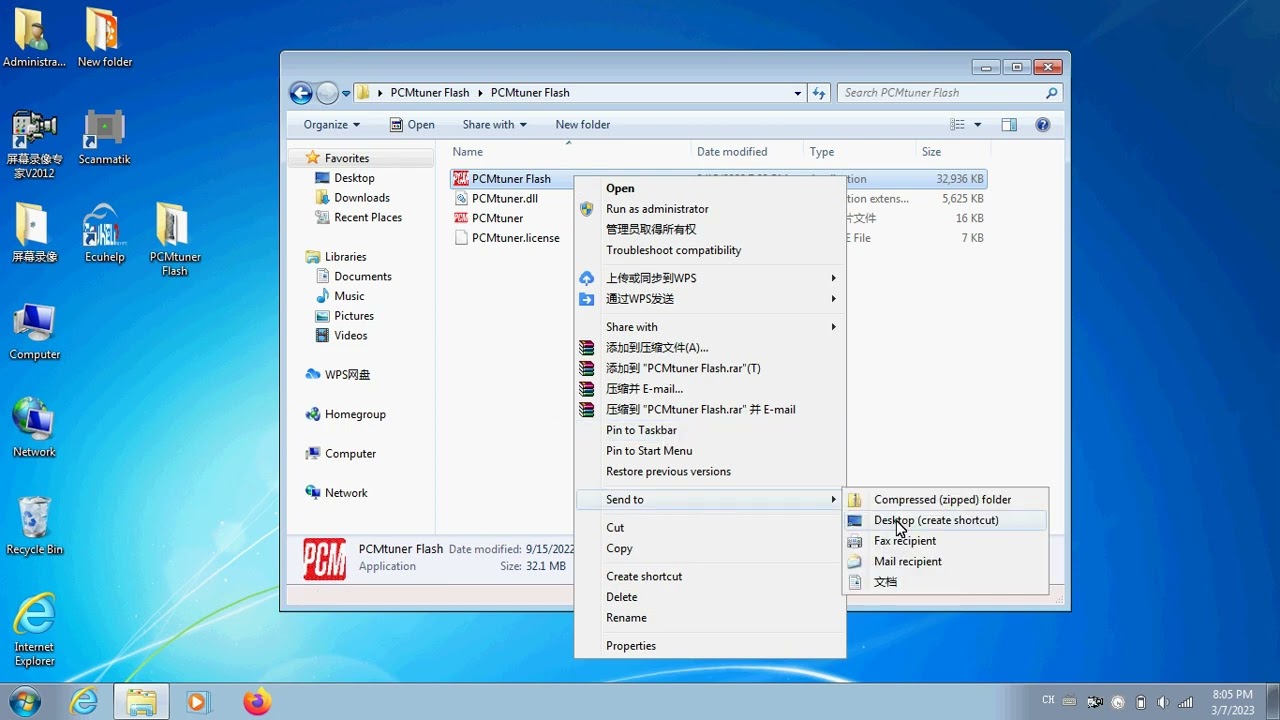Open the Network desktop icon
Screen dimensions: 1280x720
34,428
